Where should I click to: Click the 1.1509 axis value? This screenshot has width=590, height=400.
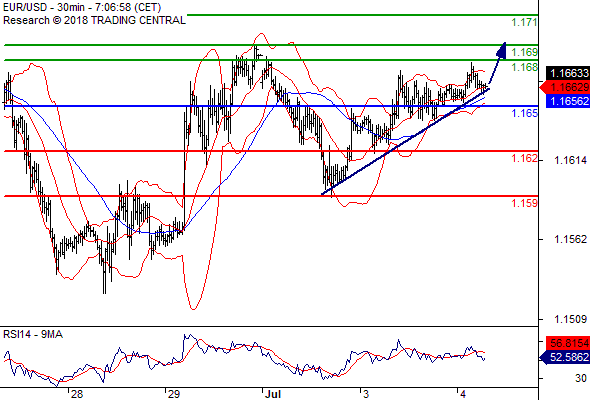click(x=570, y=319)
